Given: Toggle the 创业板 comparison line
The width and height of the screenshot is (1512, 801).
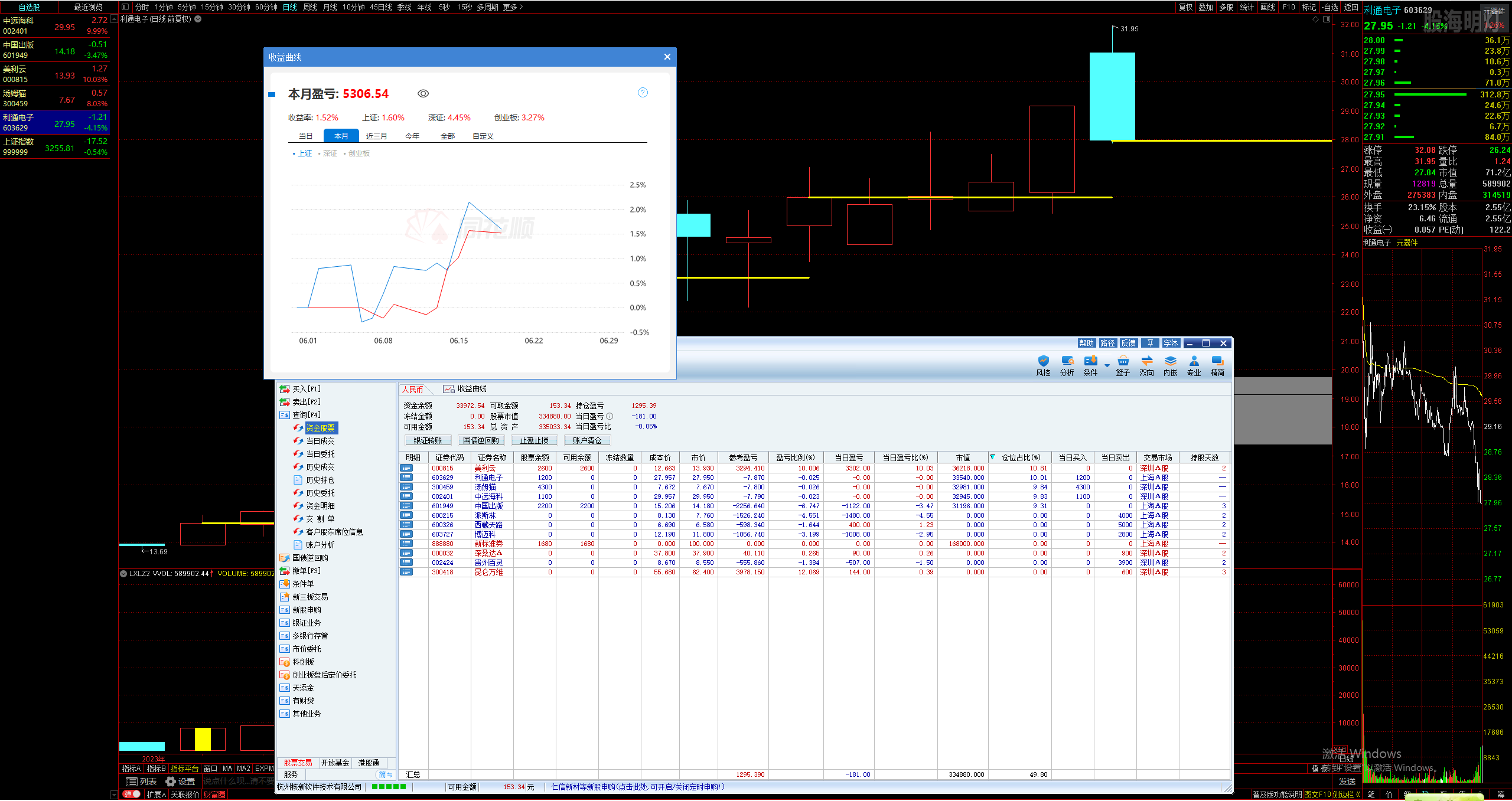Looking at the screenshot, I should coord(357,153).
